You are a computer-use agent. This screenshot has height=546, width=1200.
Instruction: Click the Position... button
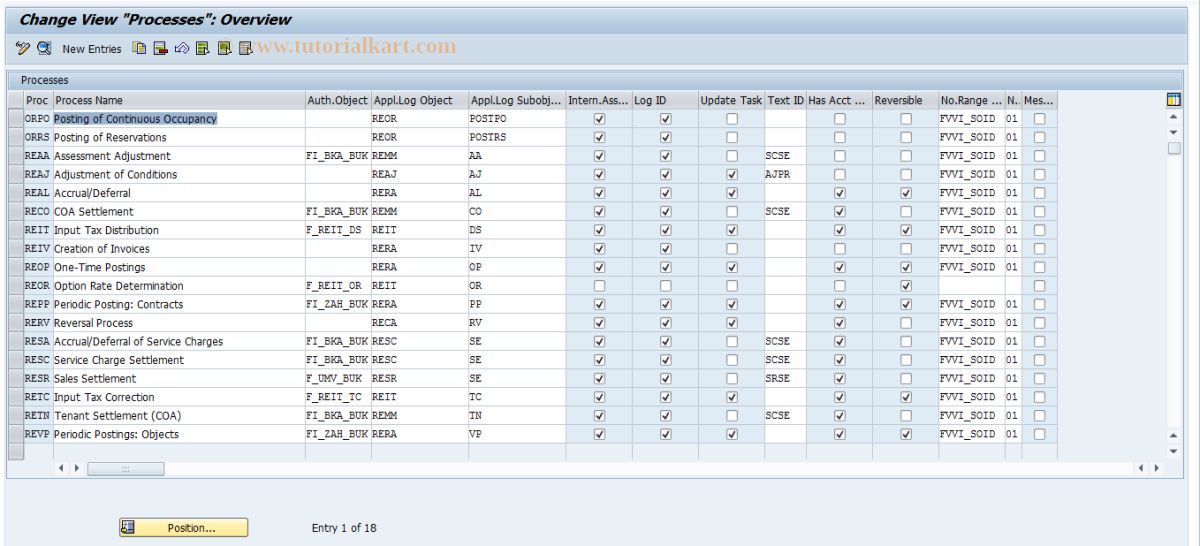click(x=183, y=528)
